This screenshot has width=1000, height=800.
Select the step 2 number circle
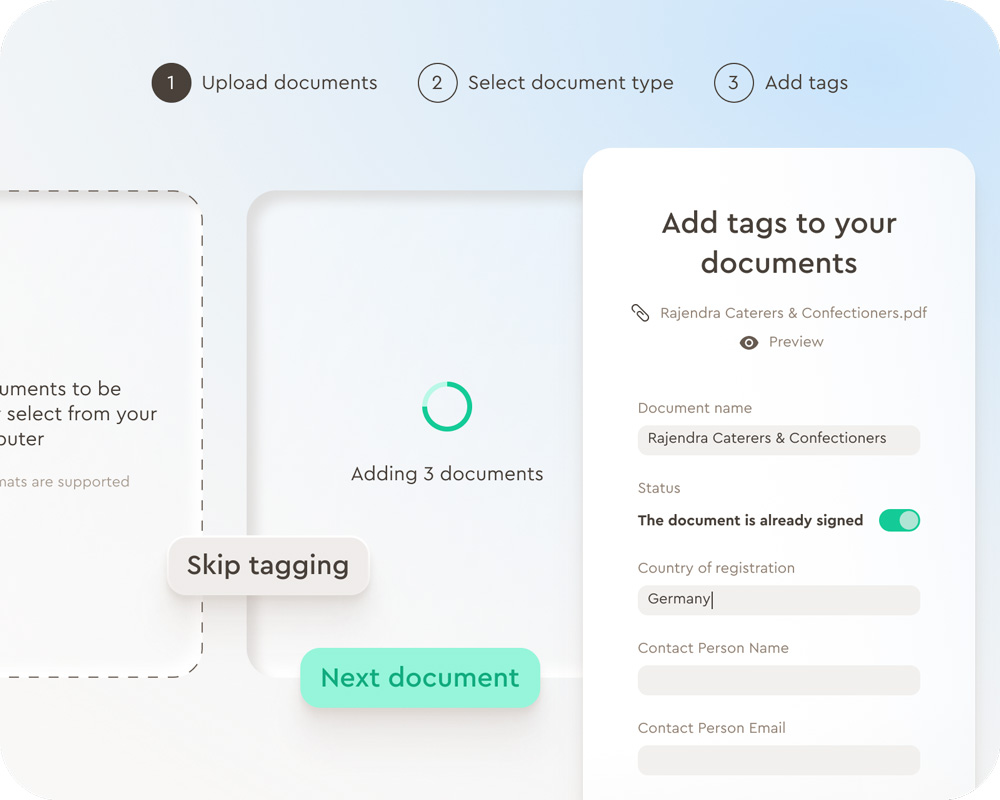click(x=437, y=83)
